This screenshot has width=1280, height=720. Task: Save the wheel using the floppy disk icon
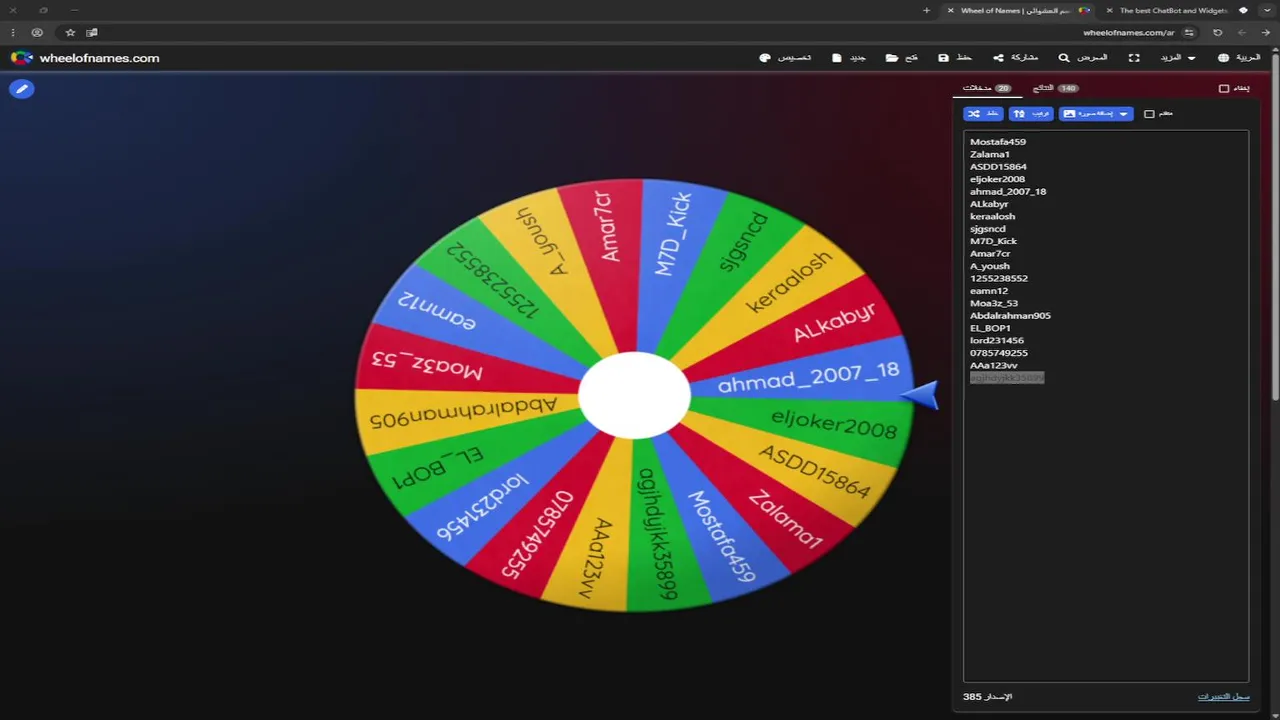[x=943, y=58]
